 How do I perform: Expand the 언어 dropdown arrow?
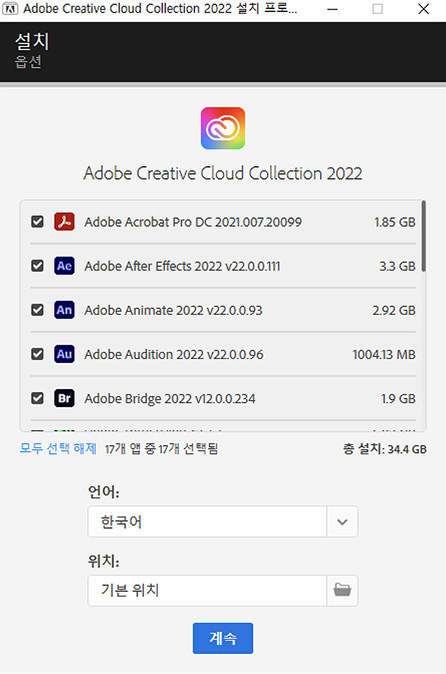[342, 522]
